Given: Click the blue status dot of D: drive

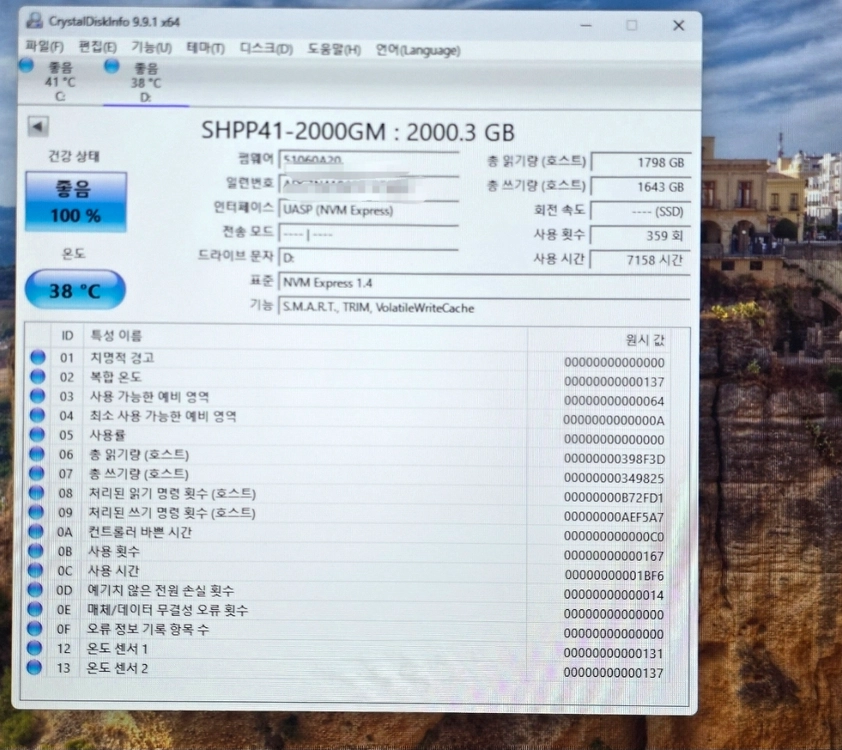Looking at the screenshot, I should (x=112, y=66).
